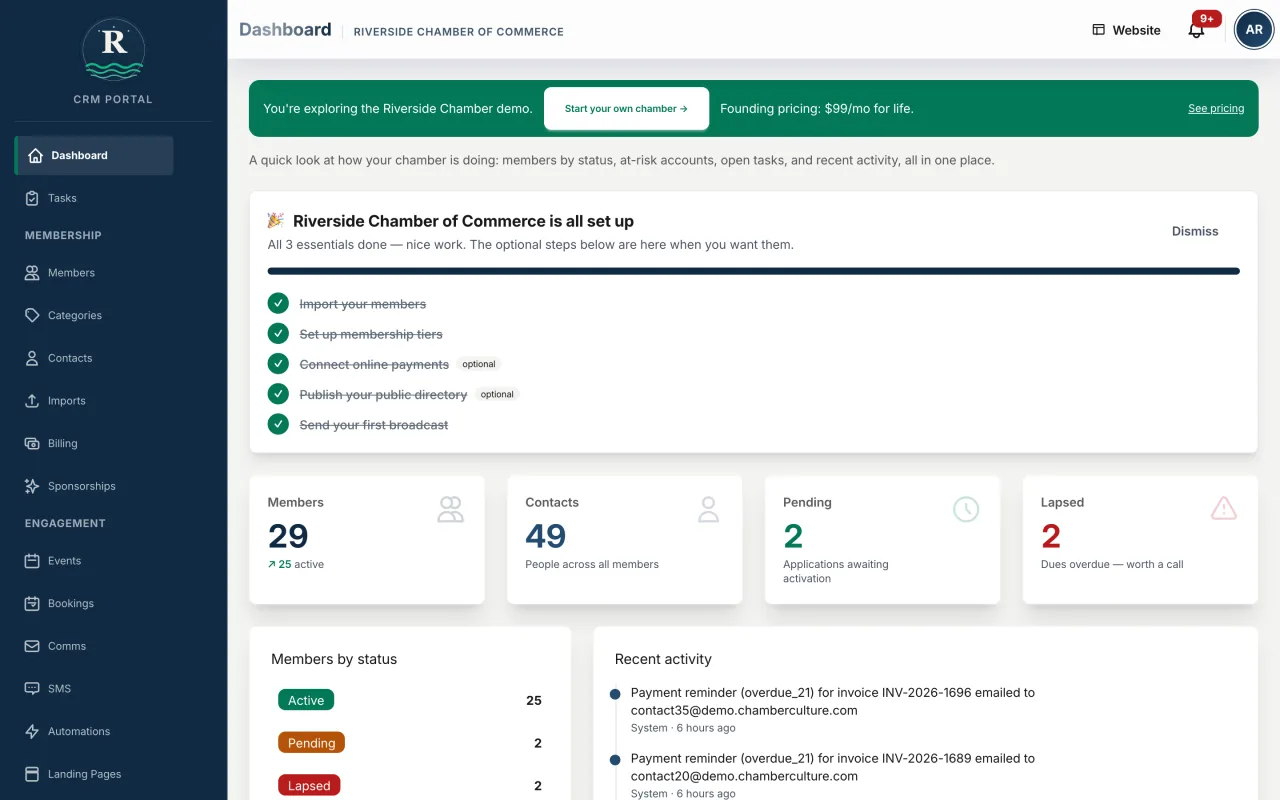Click the Members people icon in sidebar
Viewport: 1280px width, 800px height.
[x=32, y=272]
